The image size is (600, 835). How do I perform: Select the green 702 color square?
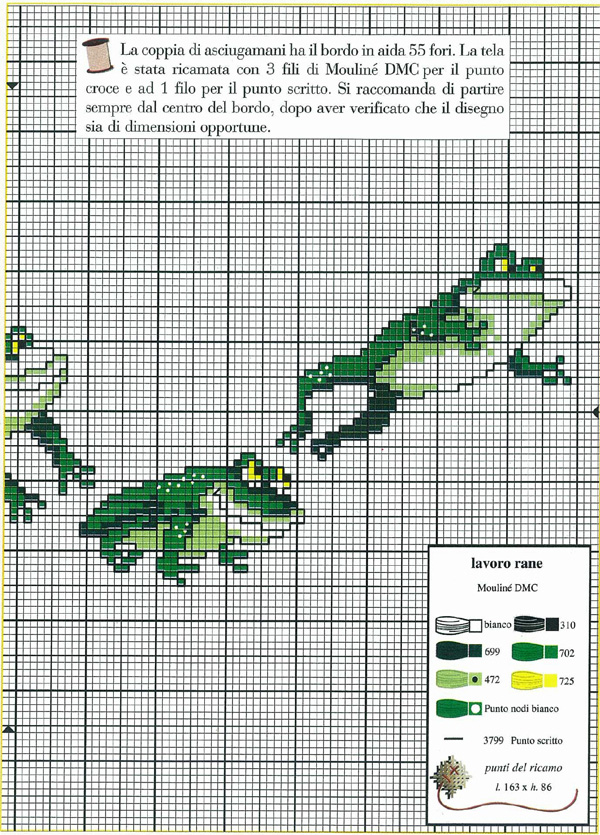pyautogui.click(x=550, y=652)
